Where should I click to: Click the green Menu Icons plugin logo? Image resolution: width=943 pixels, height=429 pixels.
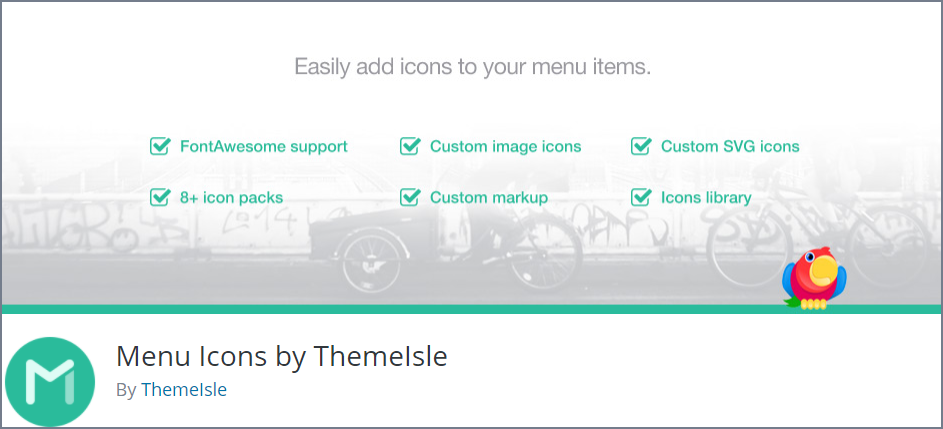pos(50,381)
